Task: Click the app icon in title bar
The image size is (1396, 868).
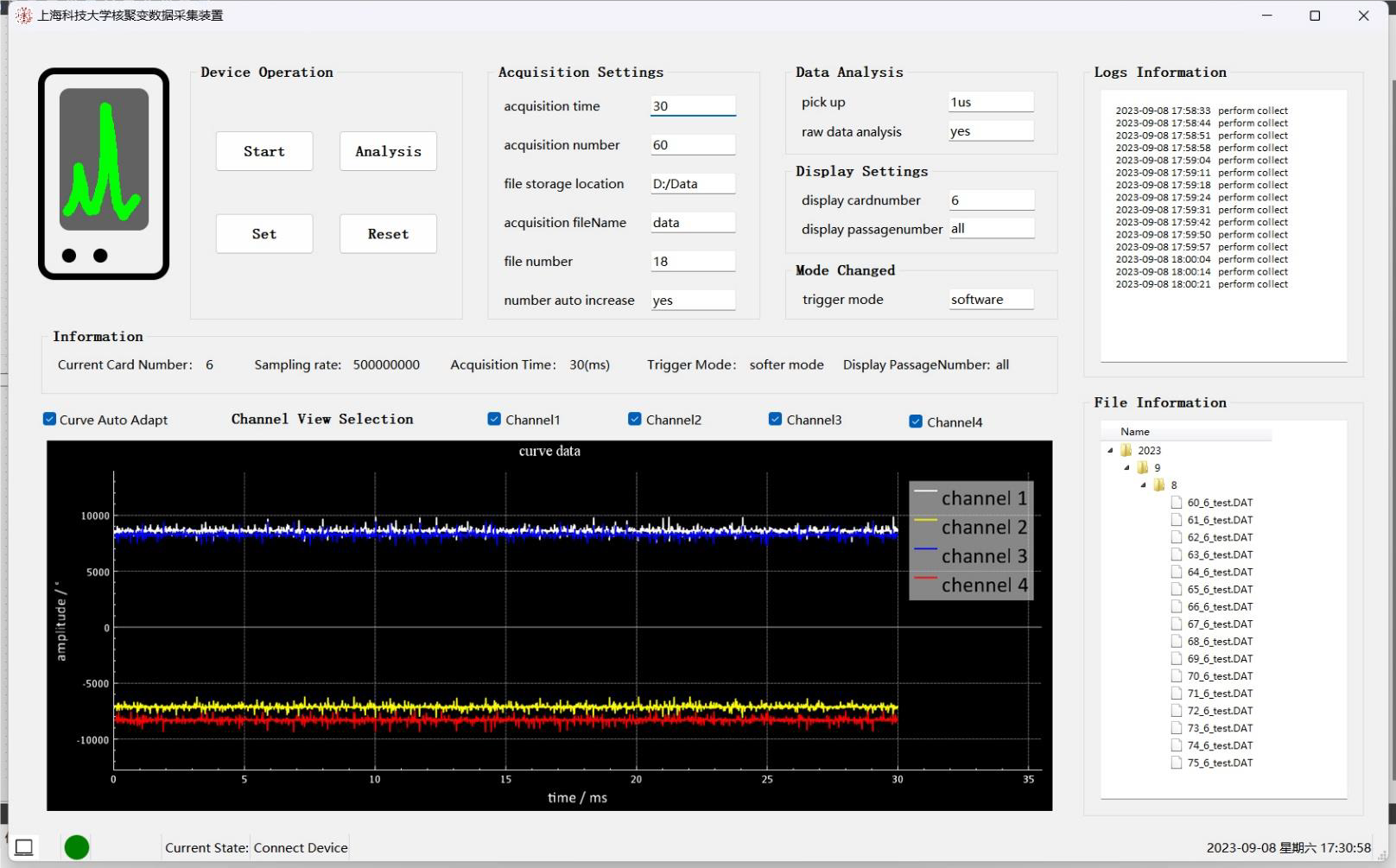Action: coord(23,16)
